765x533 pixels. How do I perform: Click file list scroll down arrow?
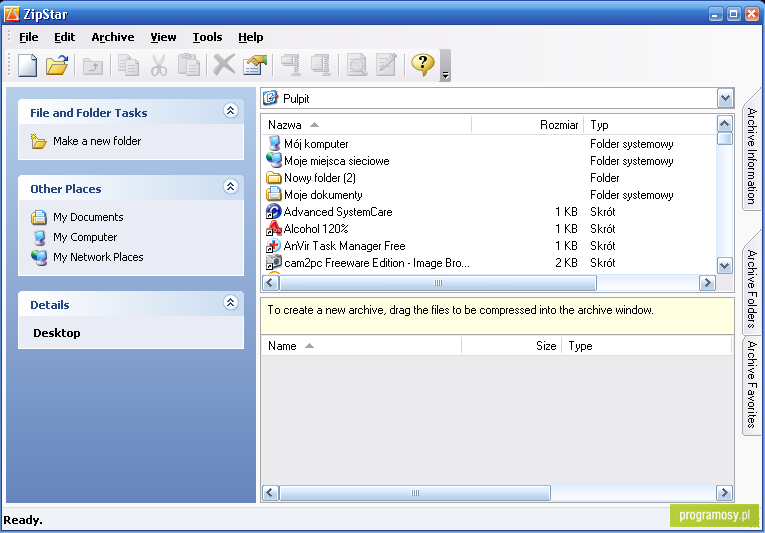(x=725, y=266)
